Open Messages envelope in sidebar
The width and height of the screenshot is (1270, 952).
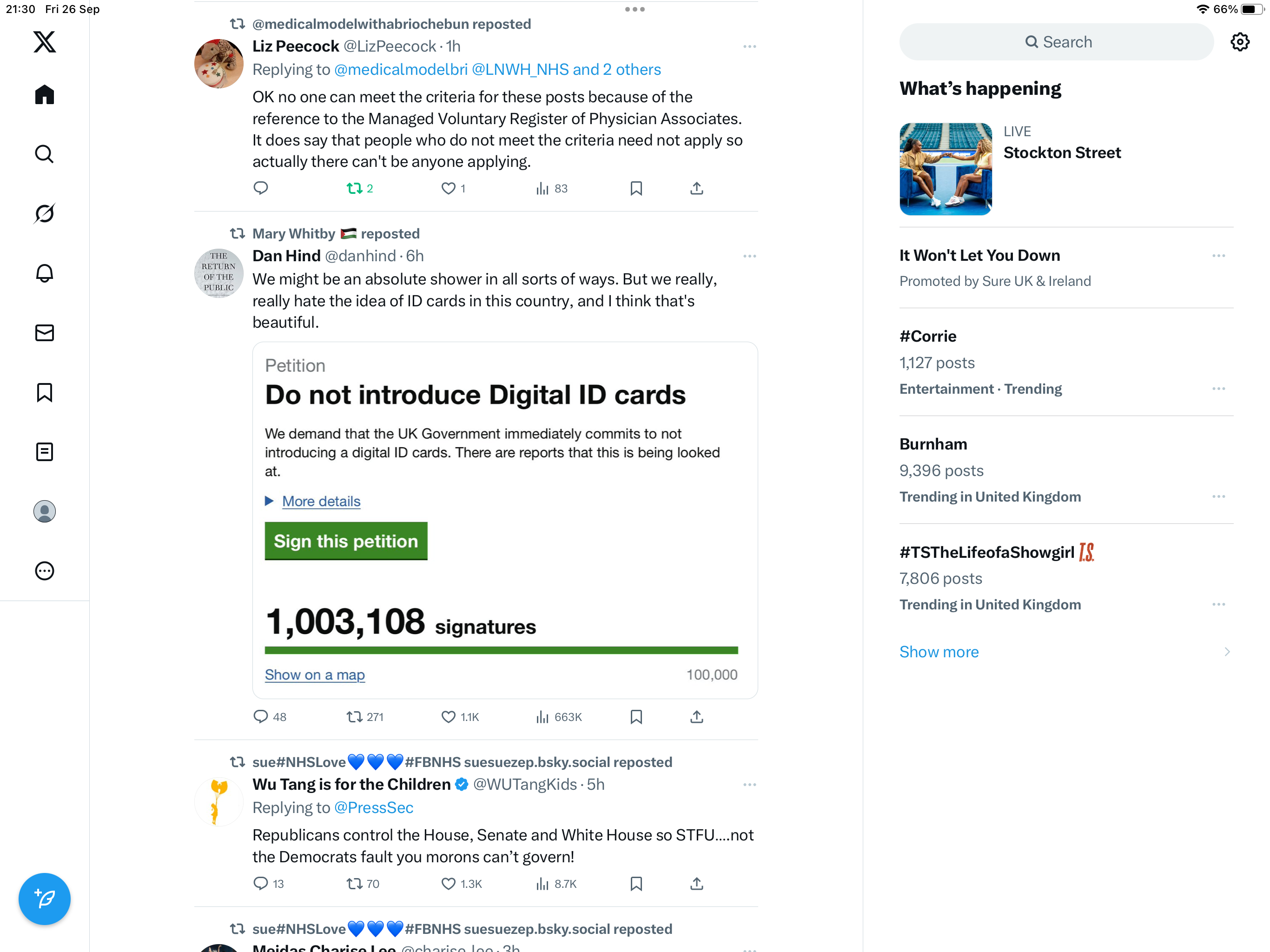point(44,333)
